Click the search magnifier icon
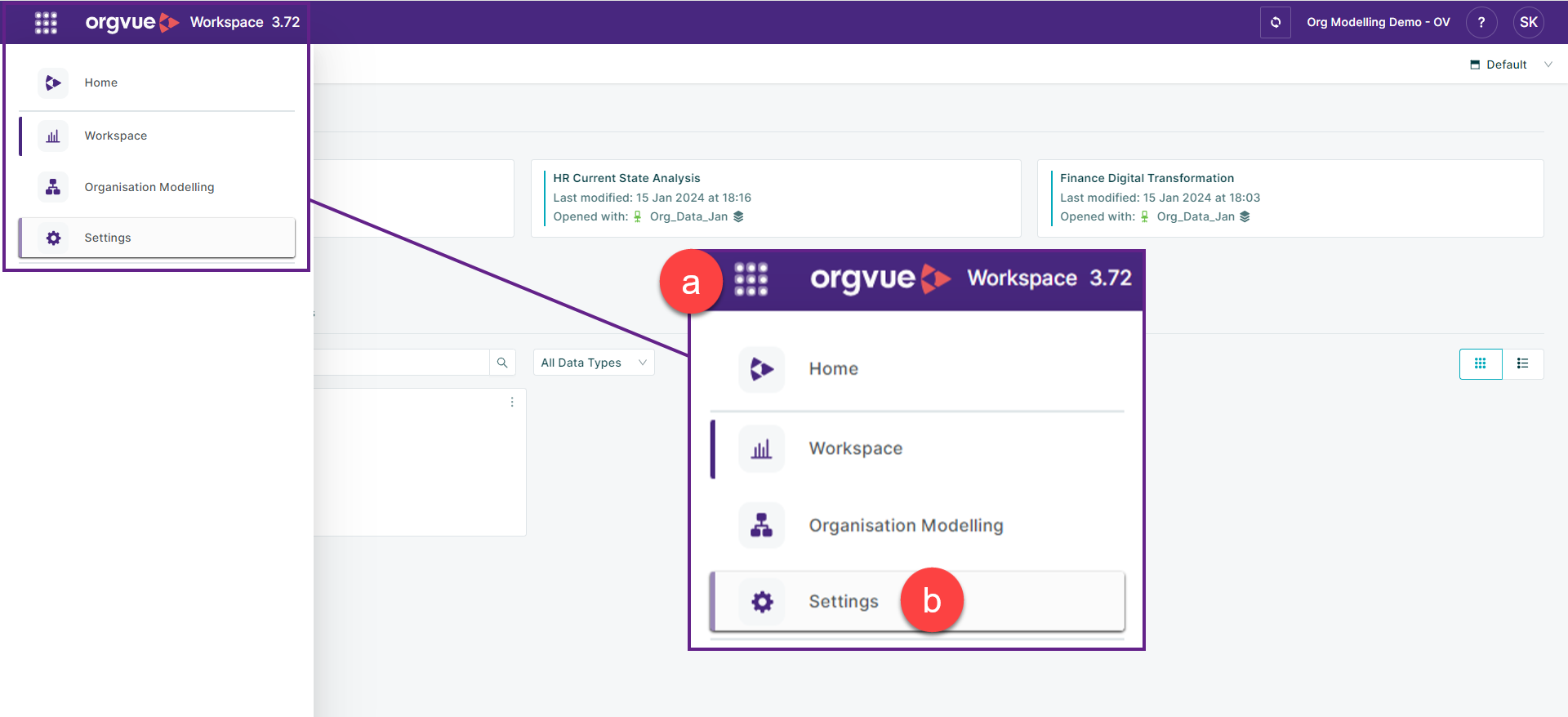The image size is (1568, 717). [502, 363]
